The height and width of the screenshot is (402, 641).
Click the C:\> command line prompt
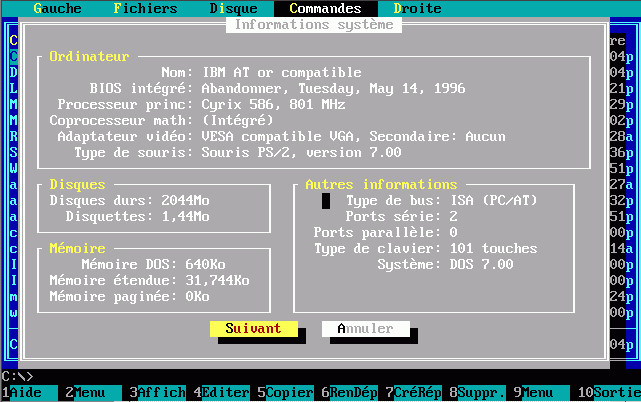click(x=20, y=376)
